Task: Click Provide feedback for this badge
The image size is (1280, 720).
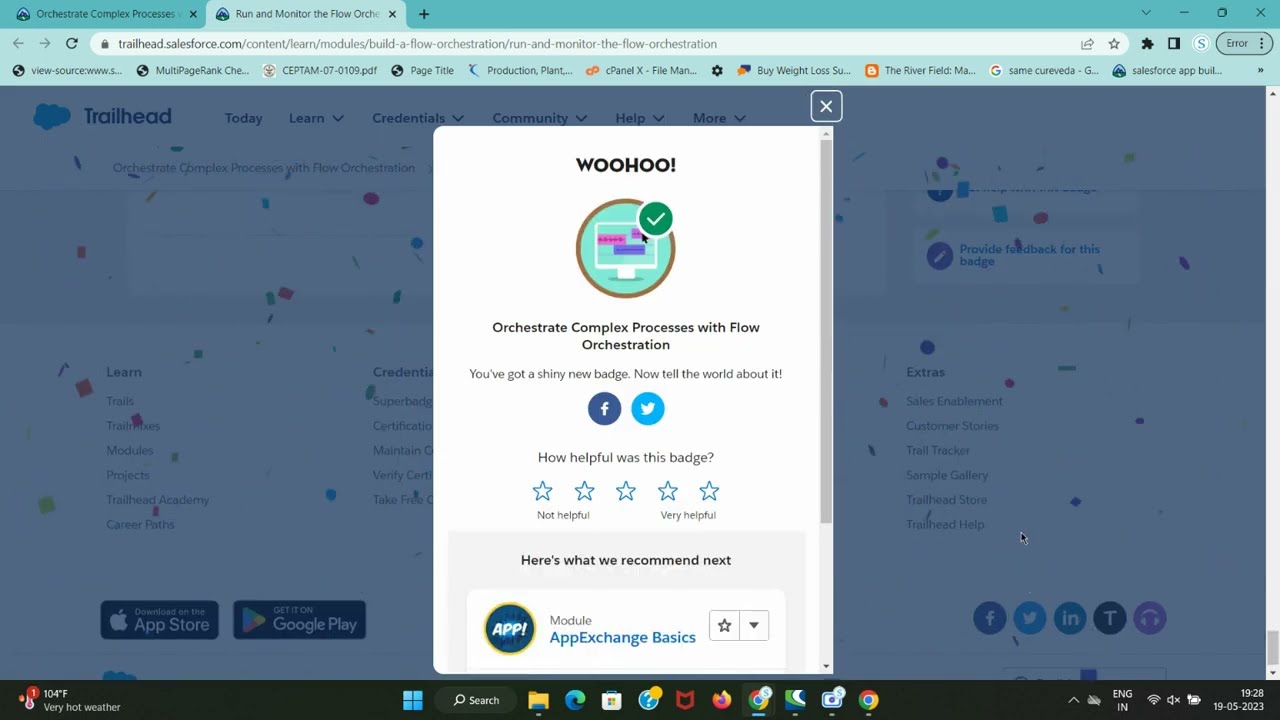Action: pos(1029,255)
